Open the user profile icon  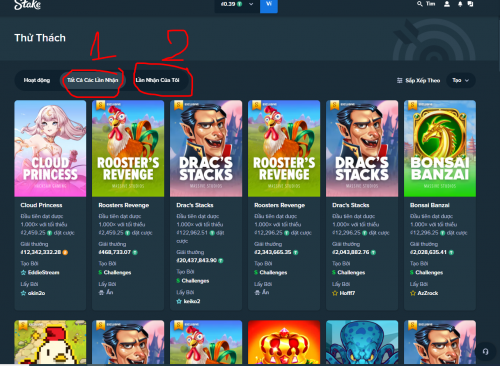click(x=447, y=4)
